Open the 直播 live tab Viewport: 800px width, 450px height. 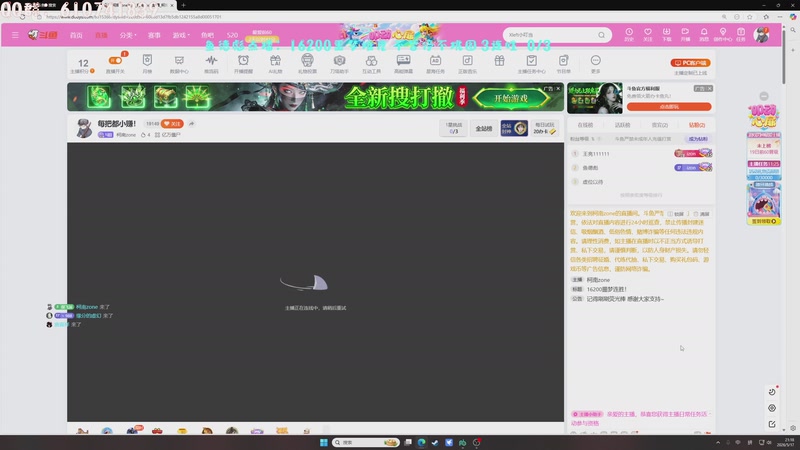pyautogui.click(x=101, y=35)
